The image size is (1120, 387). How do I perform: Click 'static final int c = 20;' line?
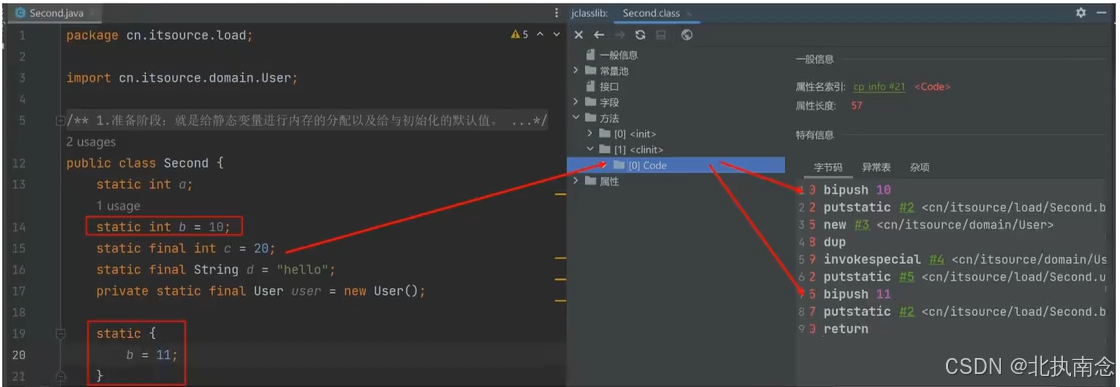coord(186,248)
